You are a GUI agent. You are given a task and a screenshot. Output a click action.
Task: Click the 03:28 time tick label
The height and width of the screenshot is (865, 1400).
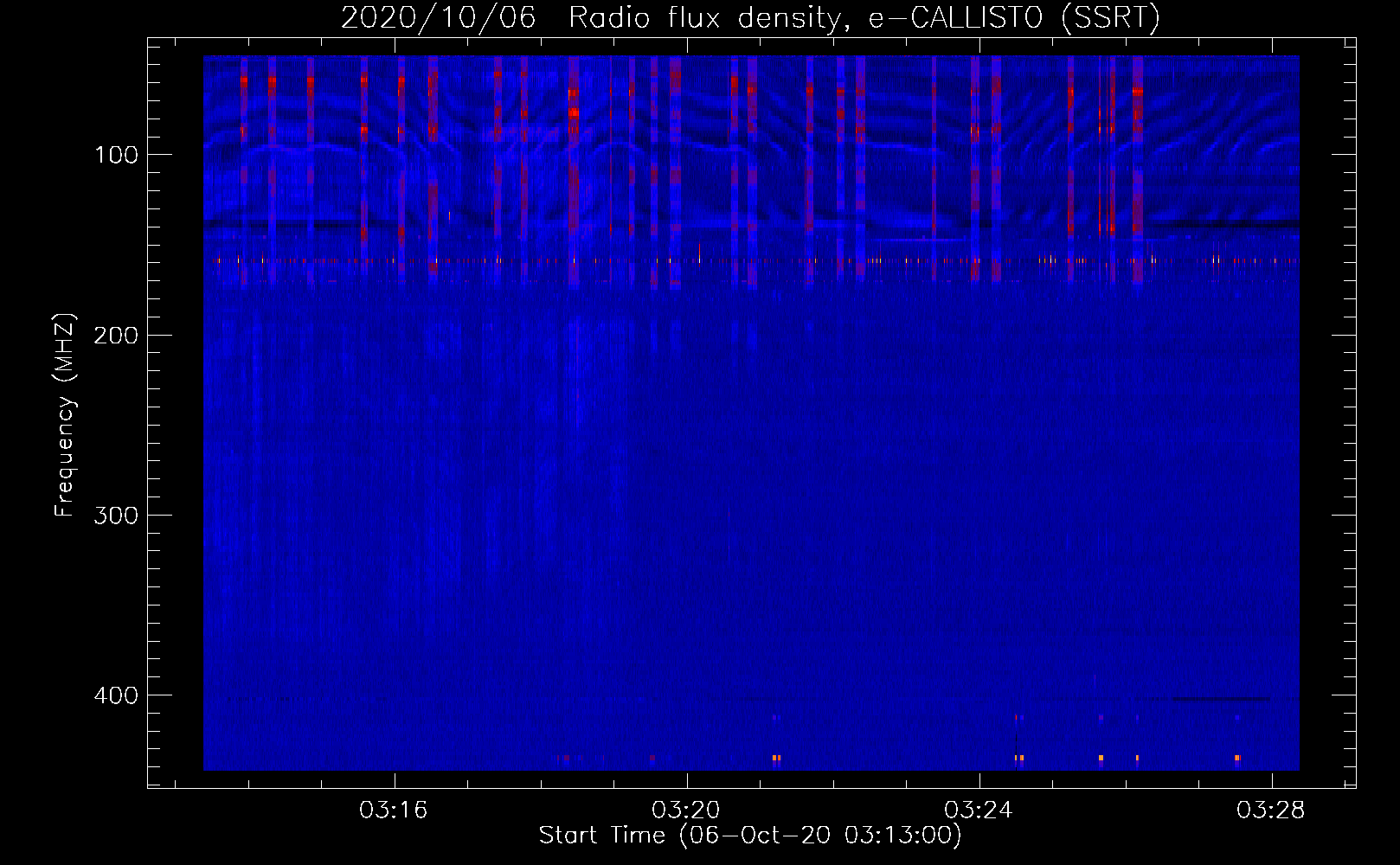tap(1271, 811)
